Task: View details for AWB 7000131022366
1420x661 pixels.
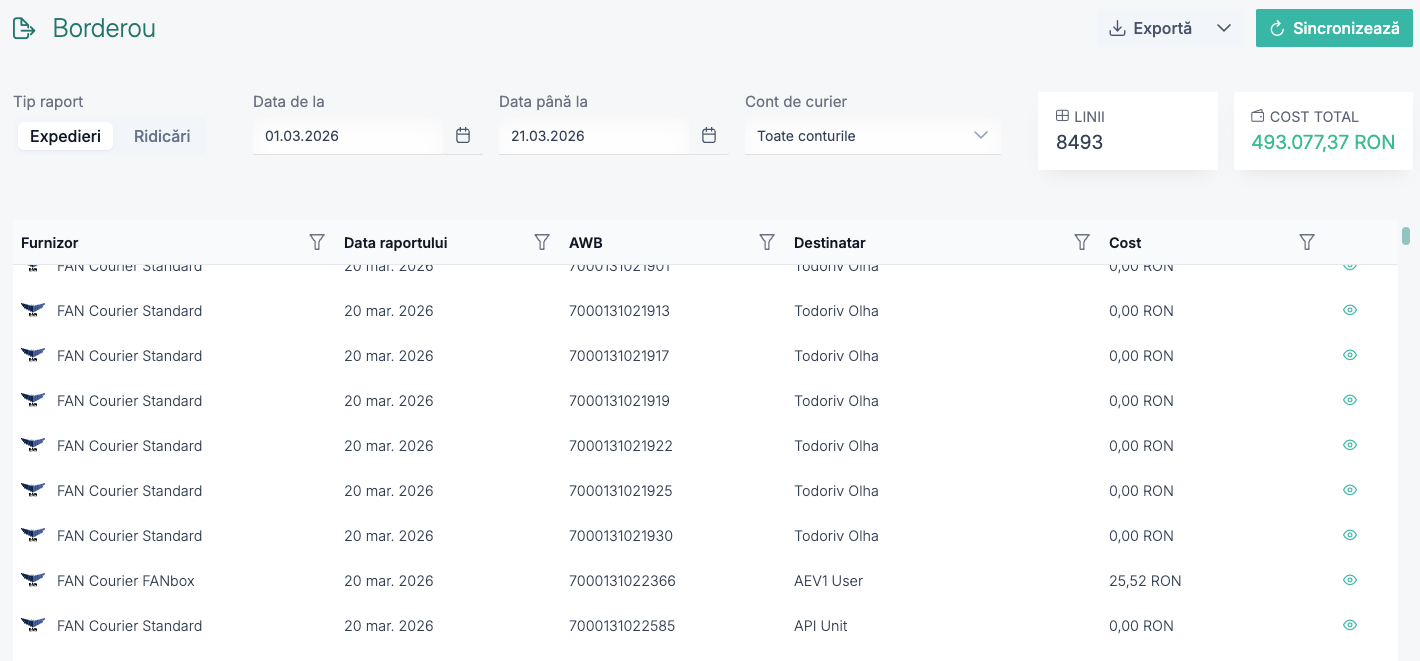Action: 1349,579
